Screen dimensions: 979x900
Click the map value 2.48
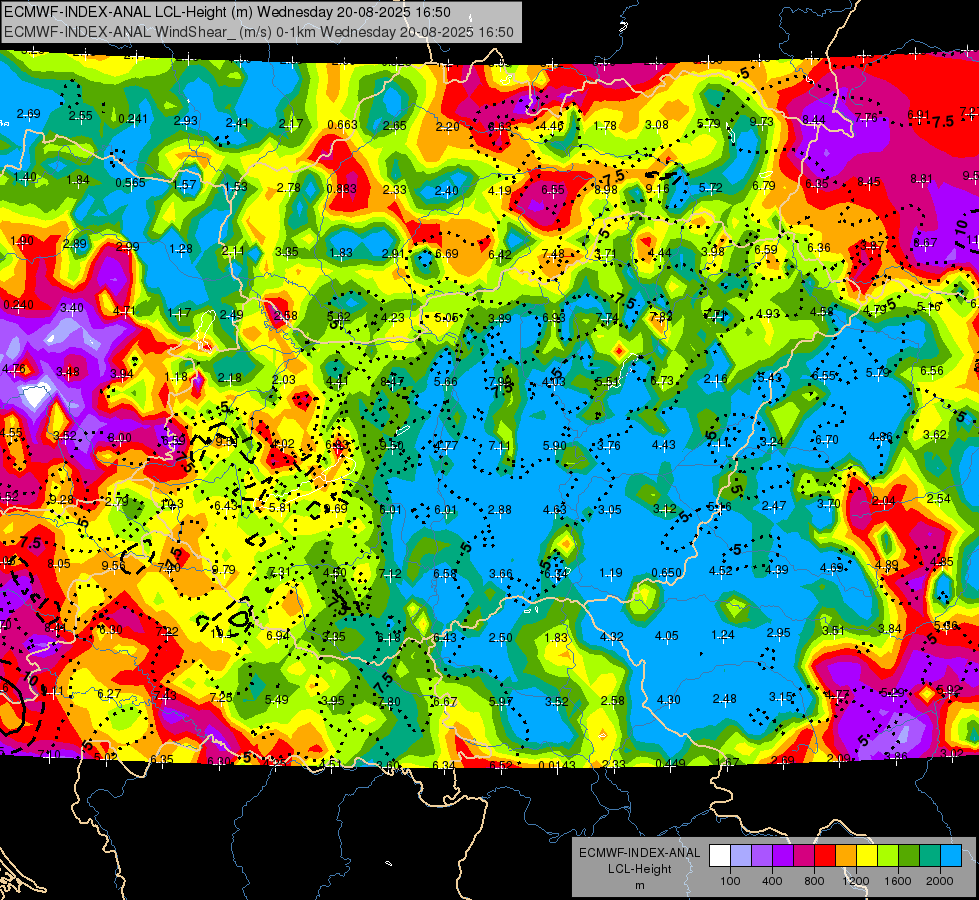pos(724,698)
